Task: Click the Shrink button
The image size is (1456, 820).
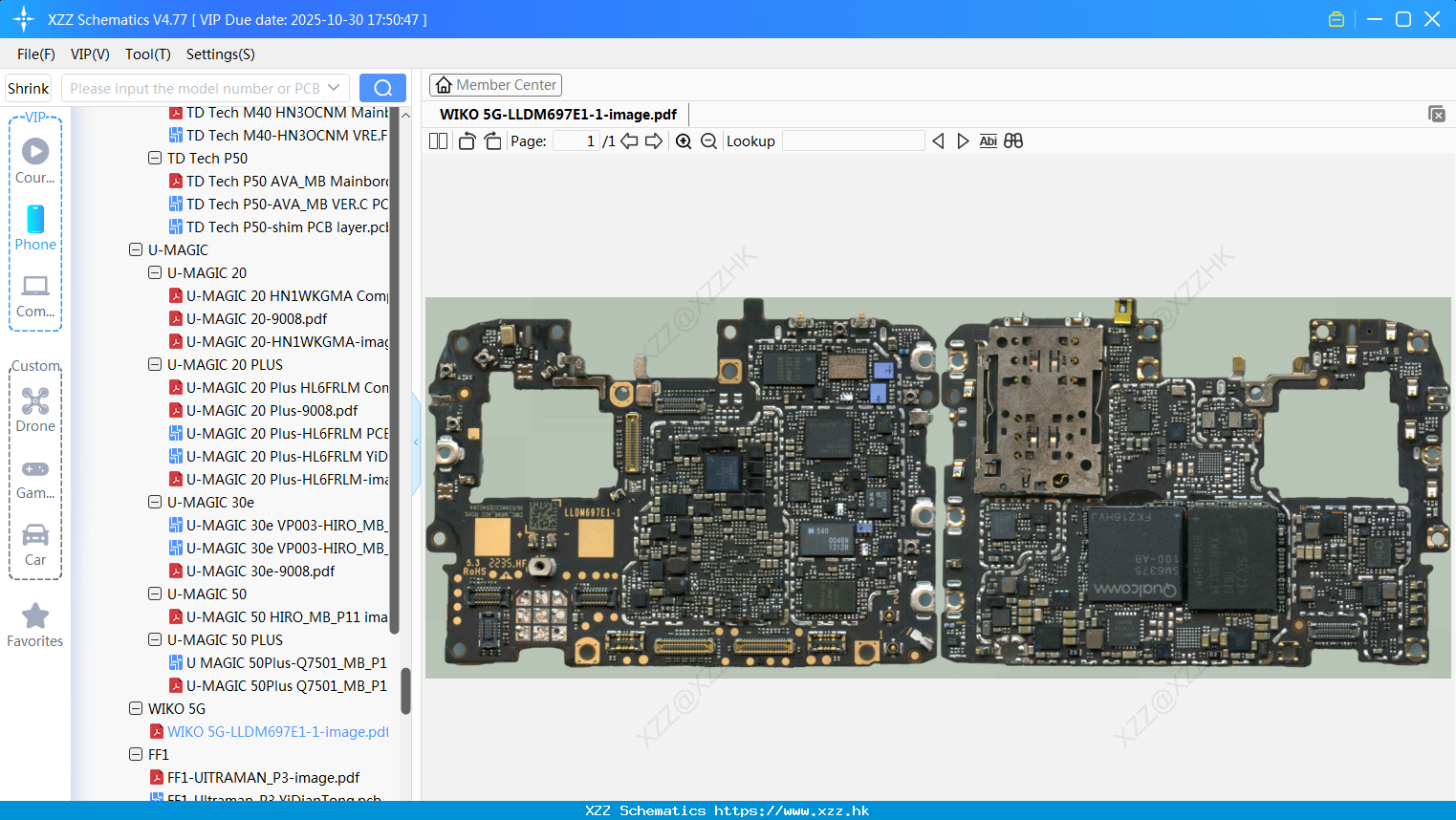Action: [28, 88]
